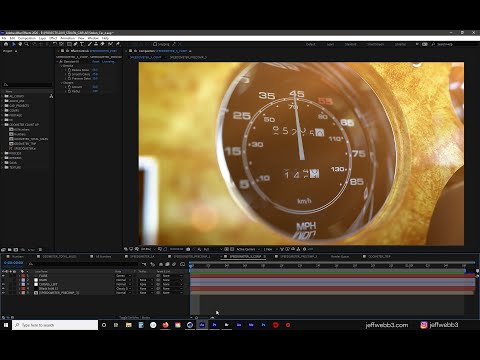Switch to the Default workspace
This screenshot has width=480, height=360.
[x=311, y=44]
